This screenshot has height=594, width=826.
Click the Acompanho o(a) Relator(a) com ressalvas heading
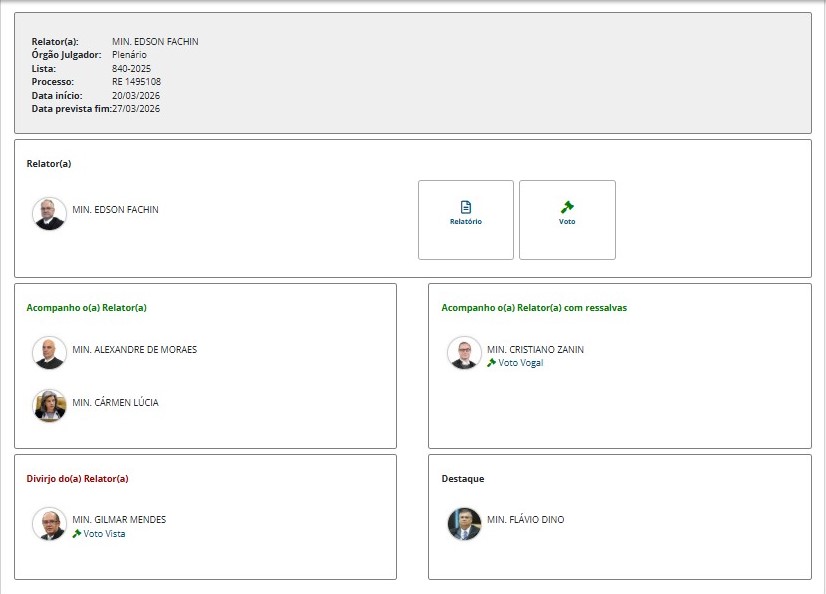coord(534,308)
